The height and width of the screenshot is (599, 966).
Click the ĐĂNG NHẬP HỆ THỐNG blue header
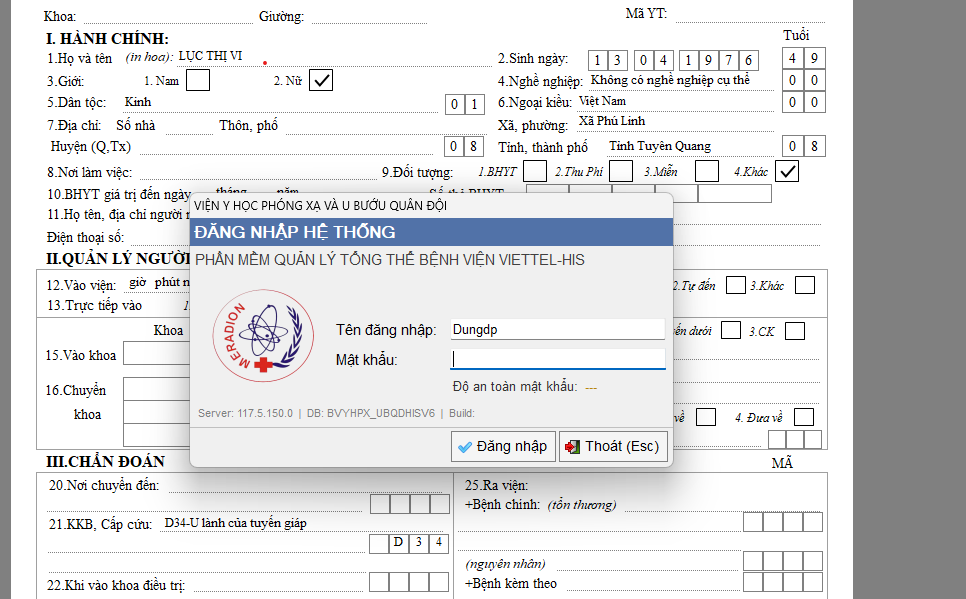click(430, 232)
